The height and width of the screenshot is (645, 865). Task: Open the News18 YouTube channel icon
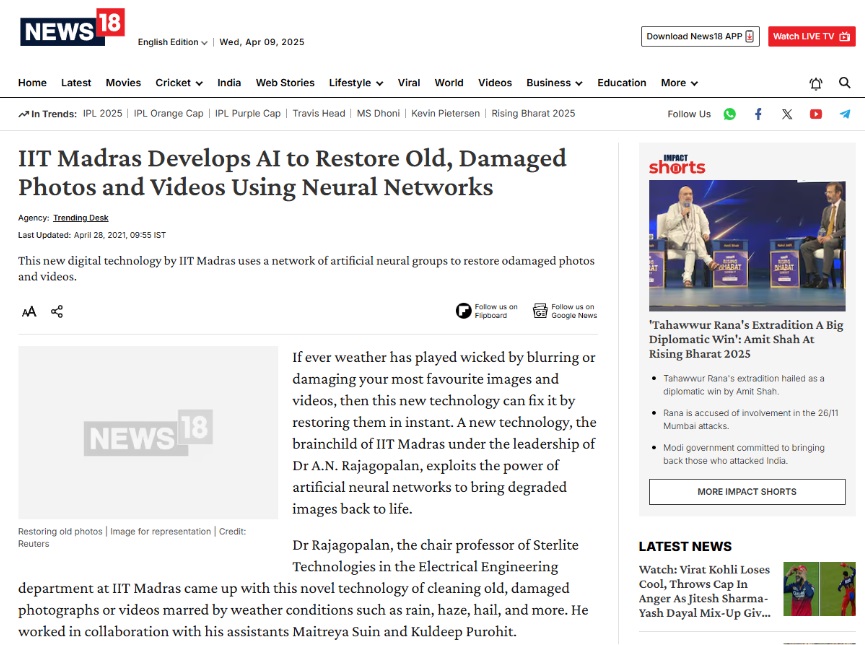[x=815, y=114]
